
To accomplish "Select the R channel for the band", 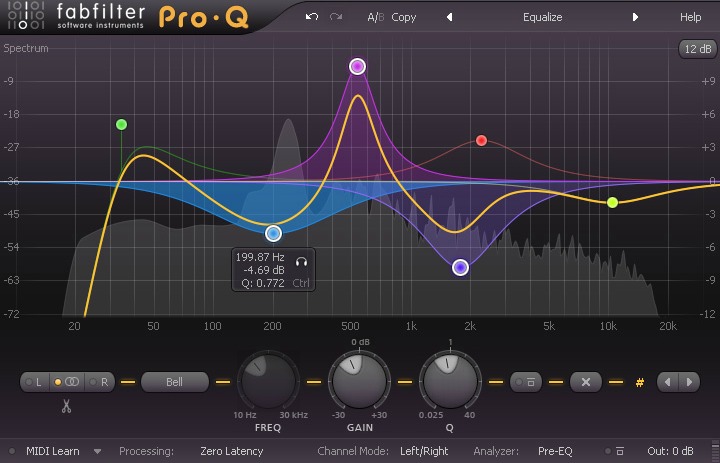I will pyautogui.click(x=100, y=382).
